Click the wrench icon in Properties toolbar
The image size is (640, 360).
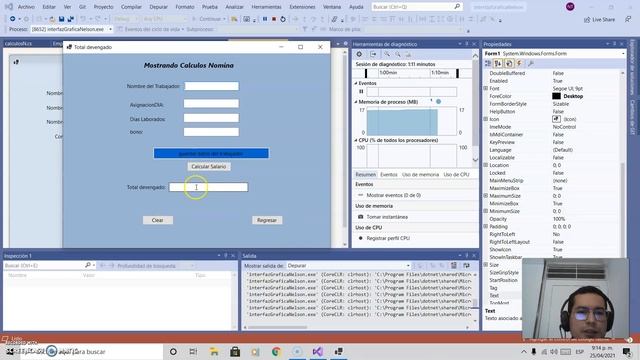[531, 63]
